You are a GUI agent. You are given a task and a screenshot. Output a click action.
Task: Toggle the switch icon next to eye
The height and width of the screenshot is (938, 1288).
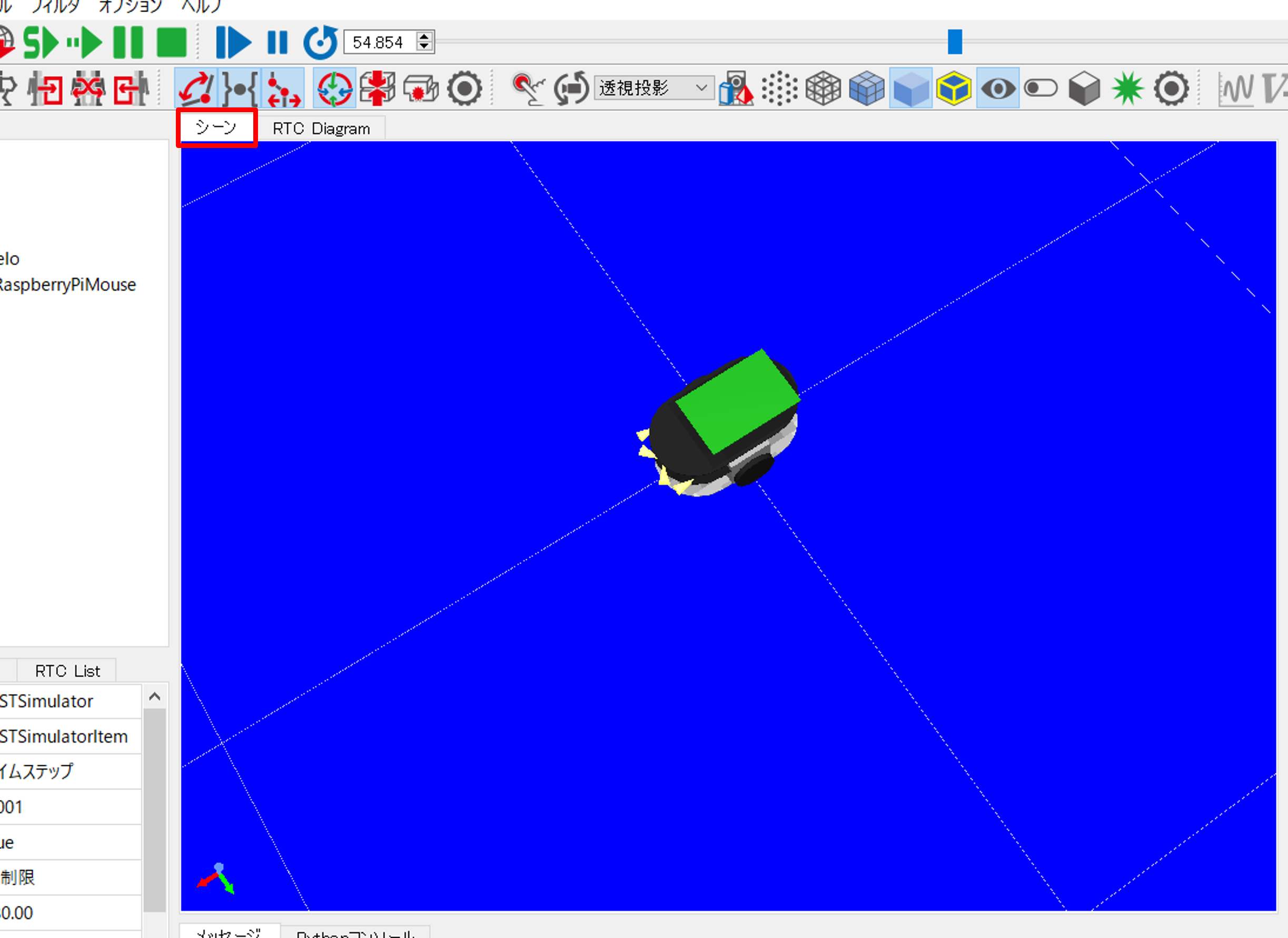pyautogui.click(x=1041, y=88)
